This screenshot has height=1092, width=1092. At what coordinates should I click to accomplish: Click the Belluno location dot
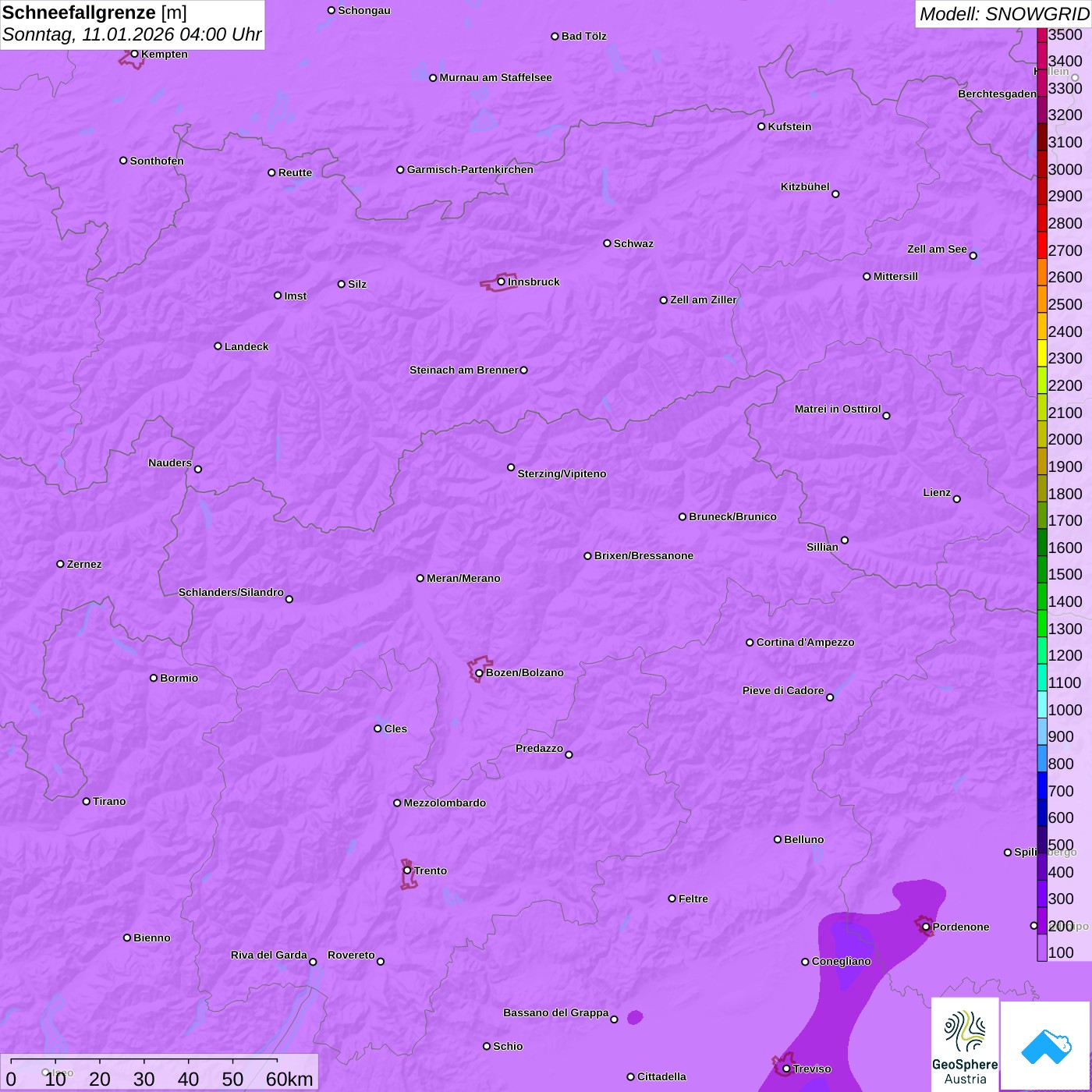778,839
